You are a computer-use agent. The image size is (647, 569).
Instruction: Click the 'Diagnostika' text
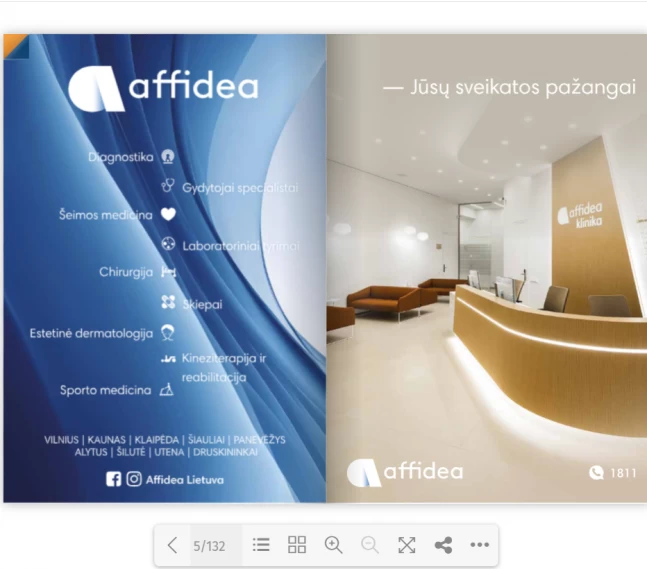[x=120, y=157]
